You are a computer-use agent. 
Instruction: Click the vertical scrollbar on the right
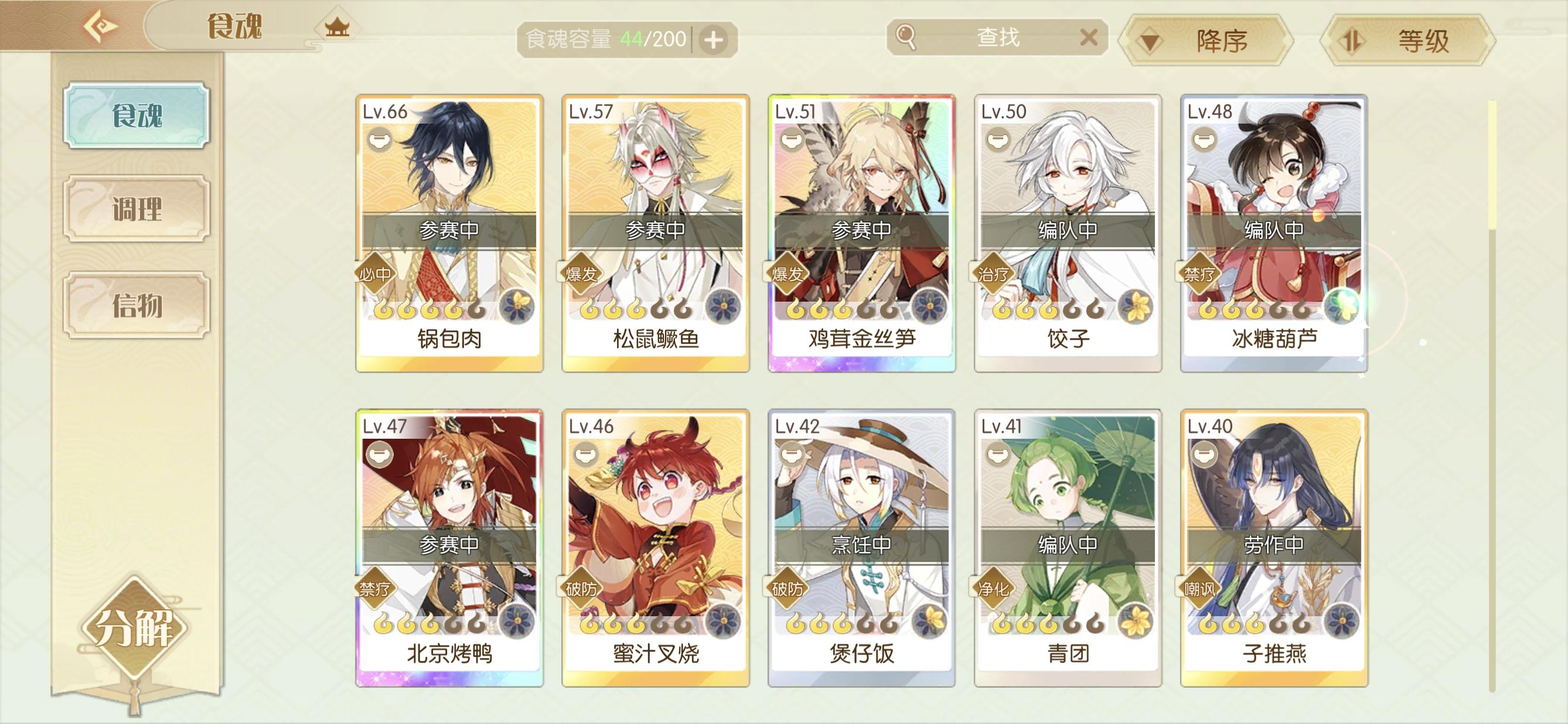pyautogui.click(x=1492, y=395)
